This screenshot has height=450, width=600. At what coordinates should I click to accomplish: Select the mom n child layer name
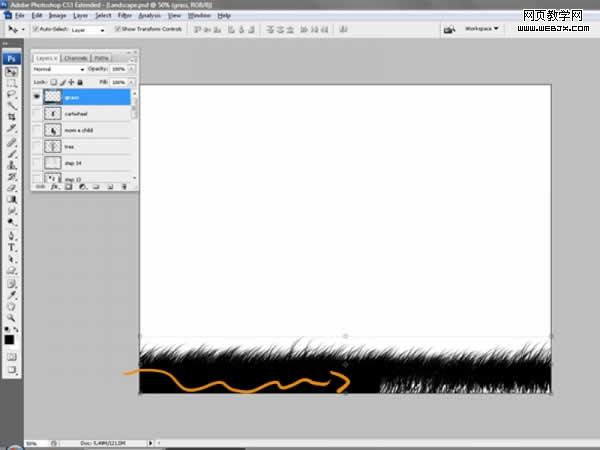point(79,130)
